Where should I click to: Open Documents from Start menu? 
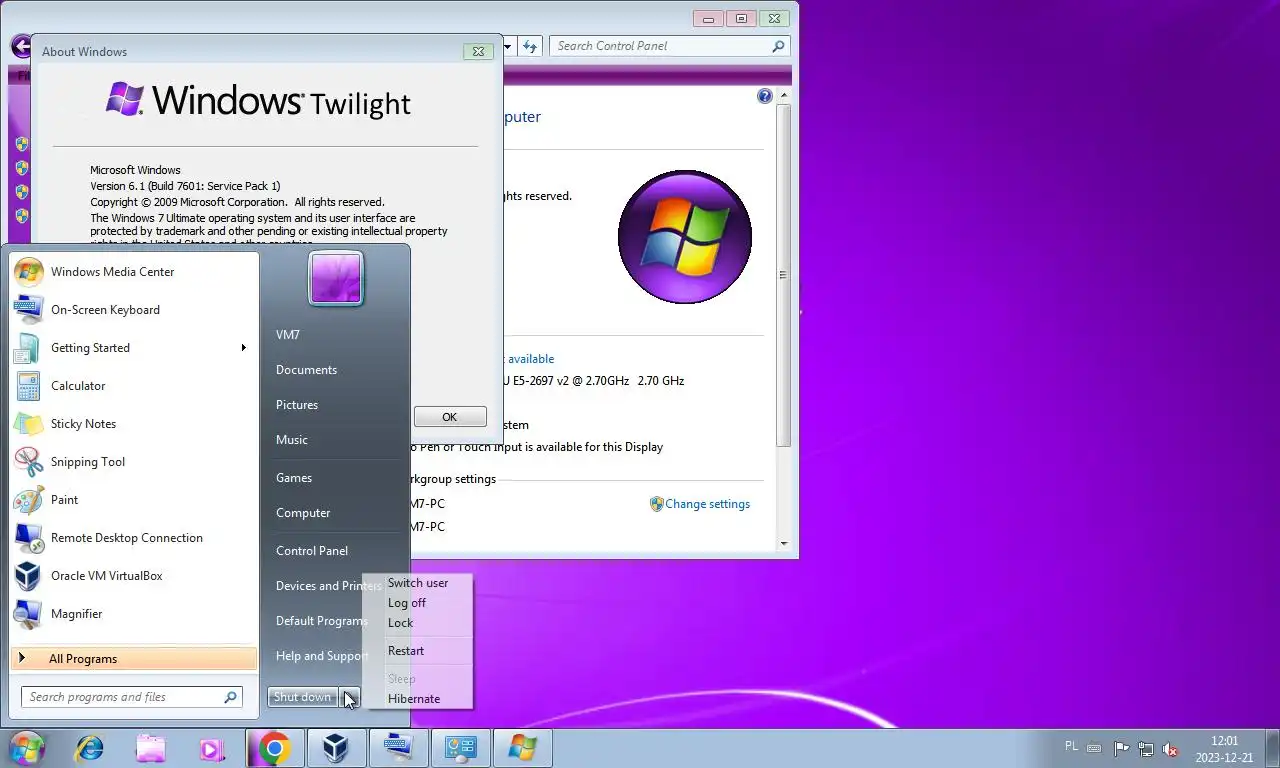306,370
